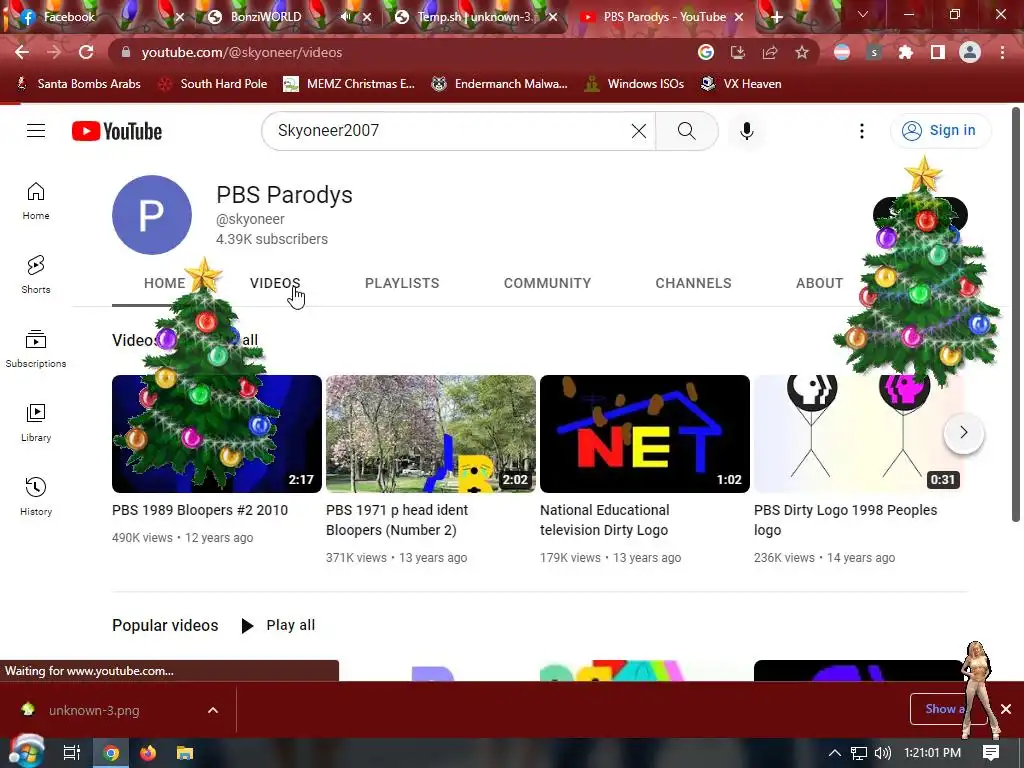Bookmark this page with the star icon
This screenshot has width=1024, height=768.
click(801, 52)
